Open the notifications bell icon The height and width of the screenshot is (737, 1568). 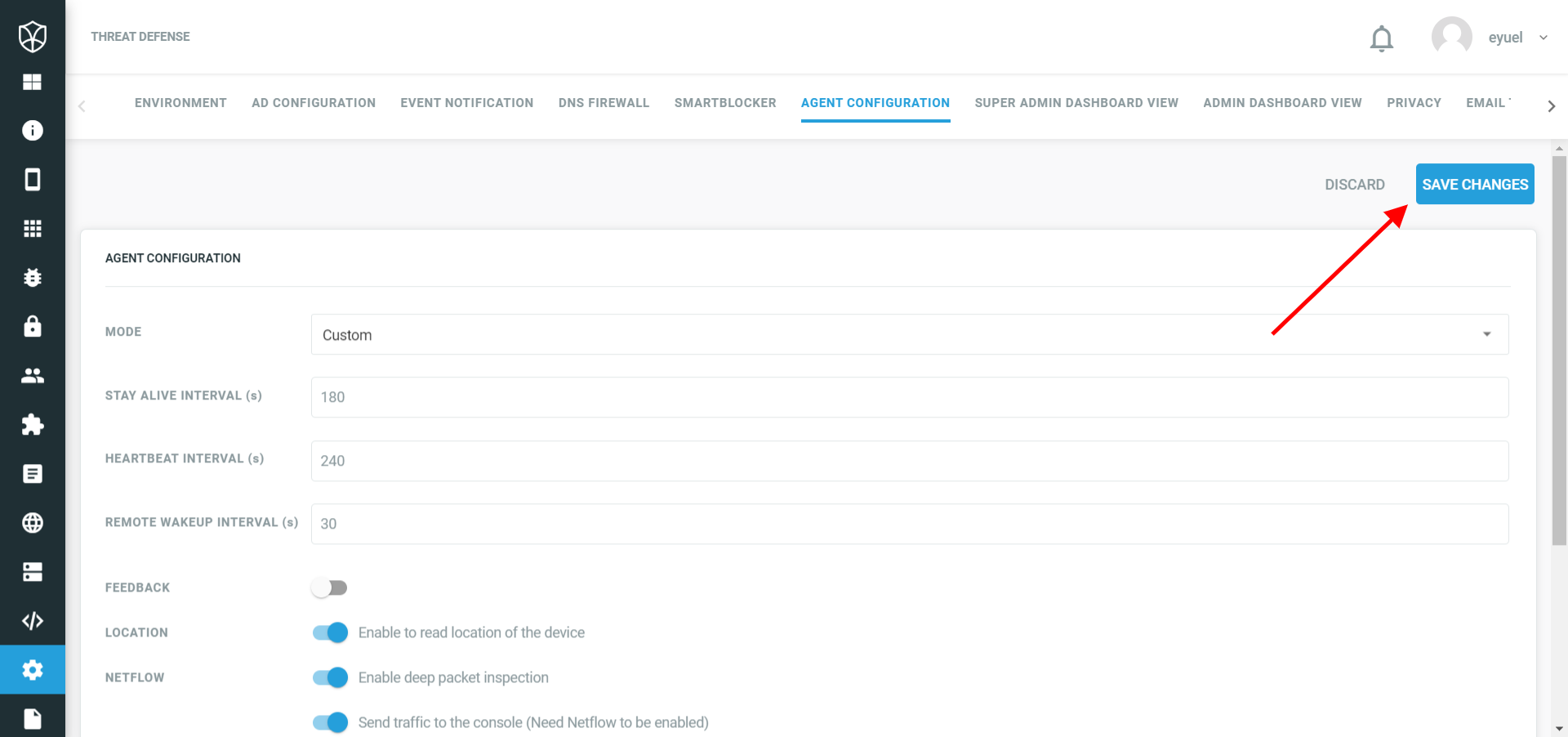1382,38
